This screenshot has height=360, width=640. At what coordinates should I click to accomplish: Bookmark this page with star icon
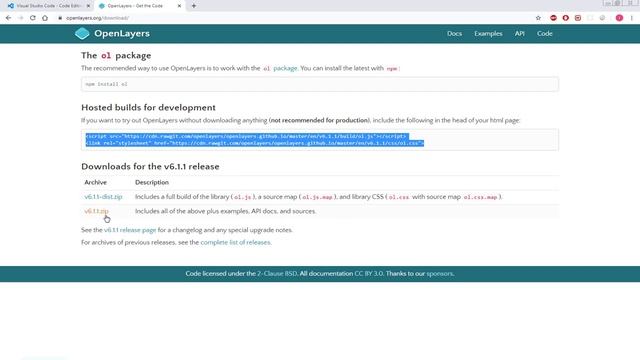tap(538, 18)
